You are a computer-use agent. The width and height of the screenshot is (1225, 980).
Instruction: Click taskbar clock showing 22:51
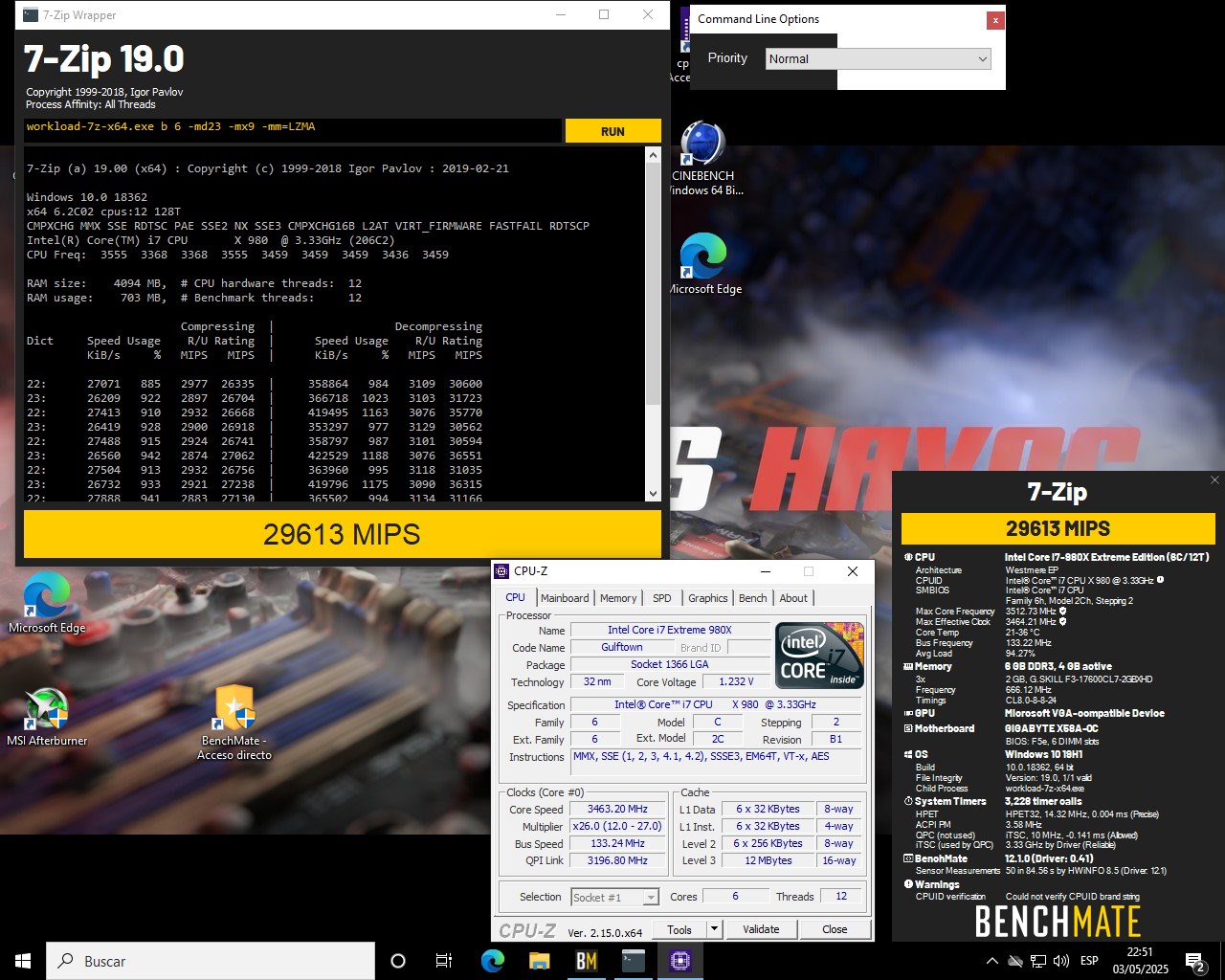pos(1140,961)
